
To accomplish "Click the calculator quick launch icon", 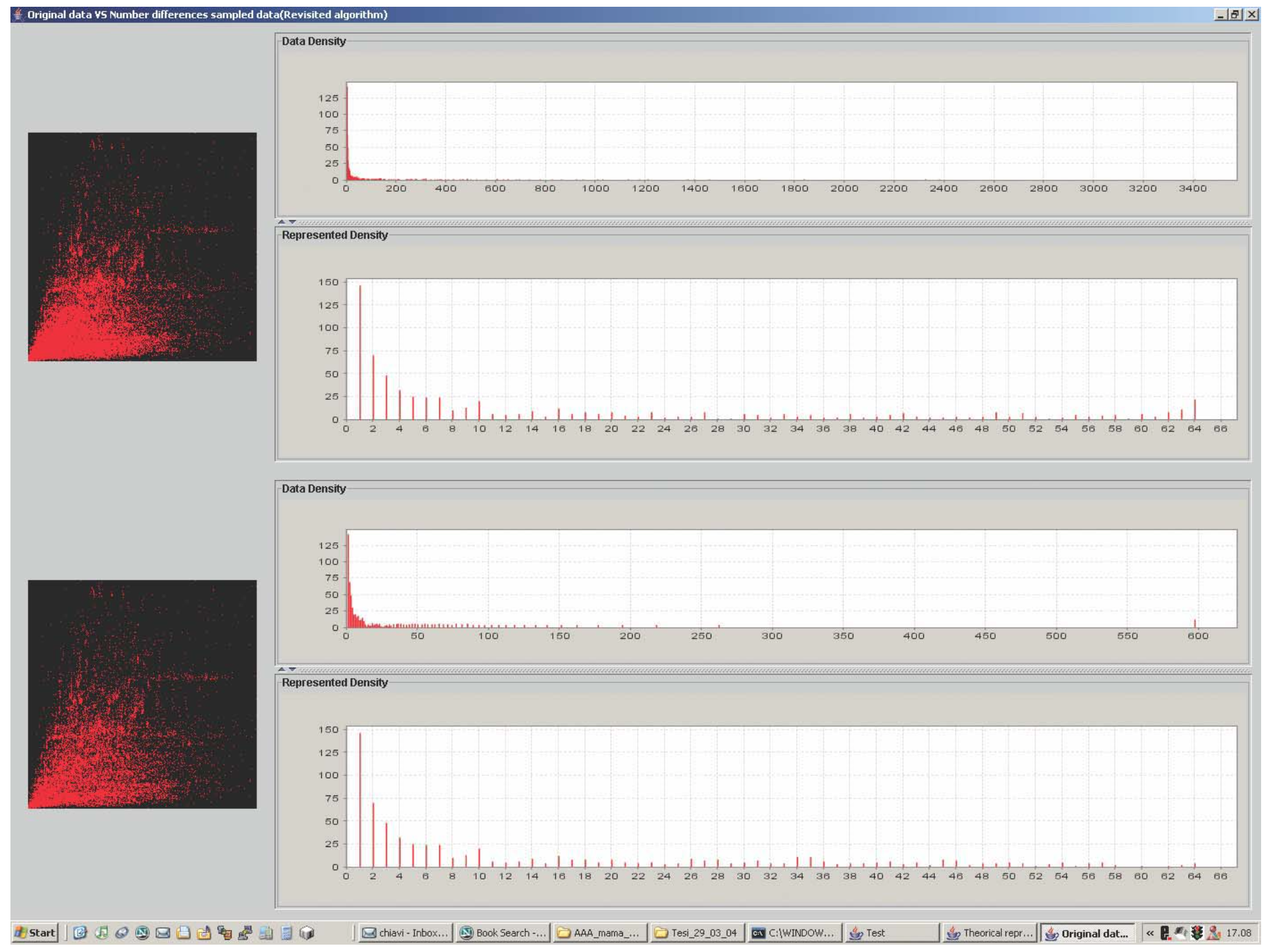I will tap(286, 933).
